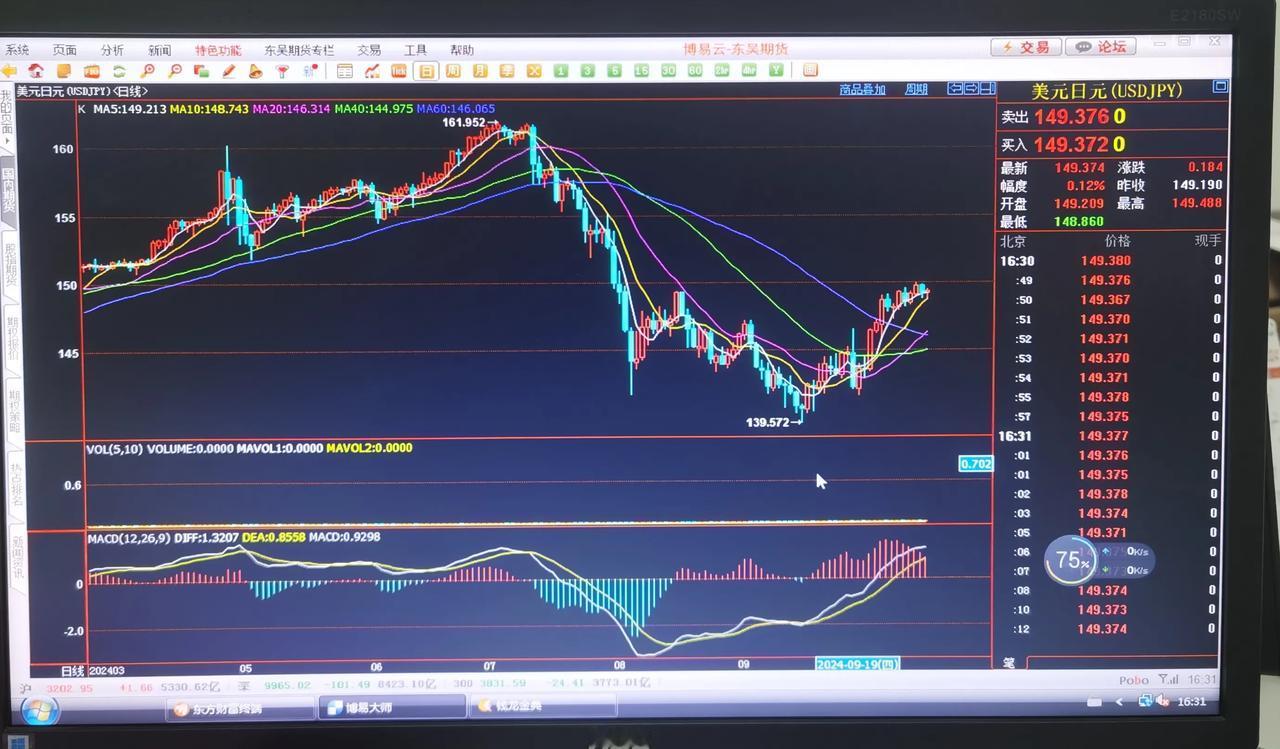
Task: Click the orange icon after Y button
Action: (x=810, y=70)
